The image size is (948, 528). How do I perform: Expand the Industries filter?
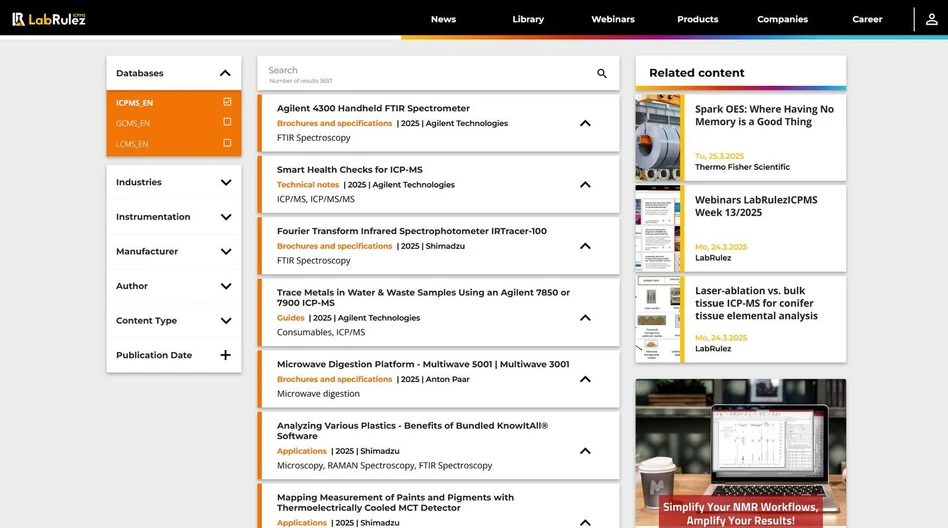pos(225,182)
